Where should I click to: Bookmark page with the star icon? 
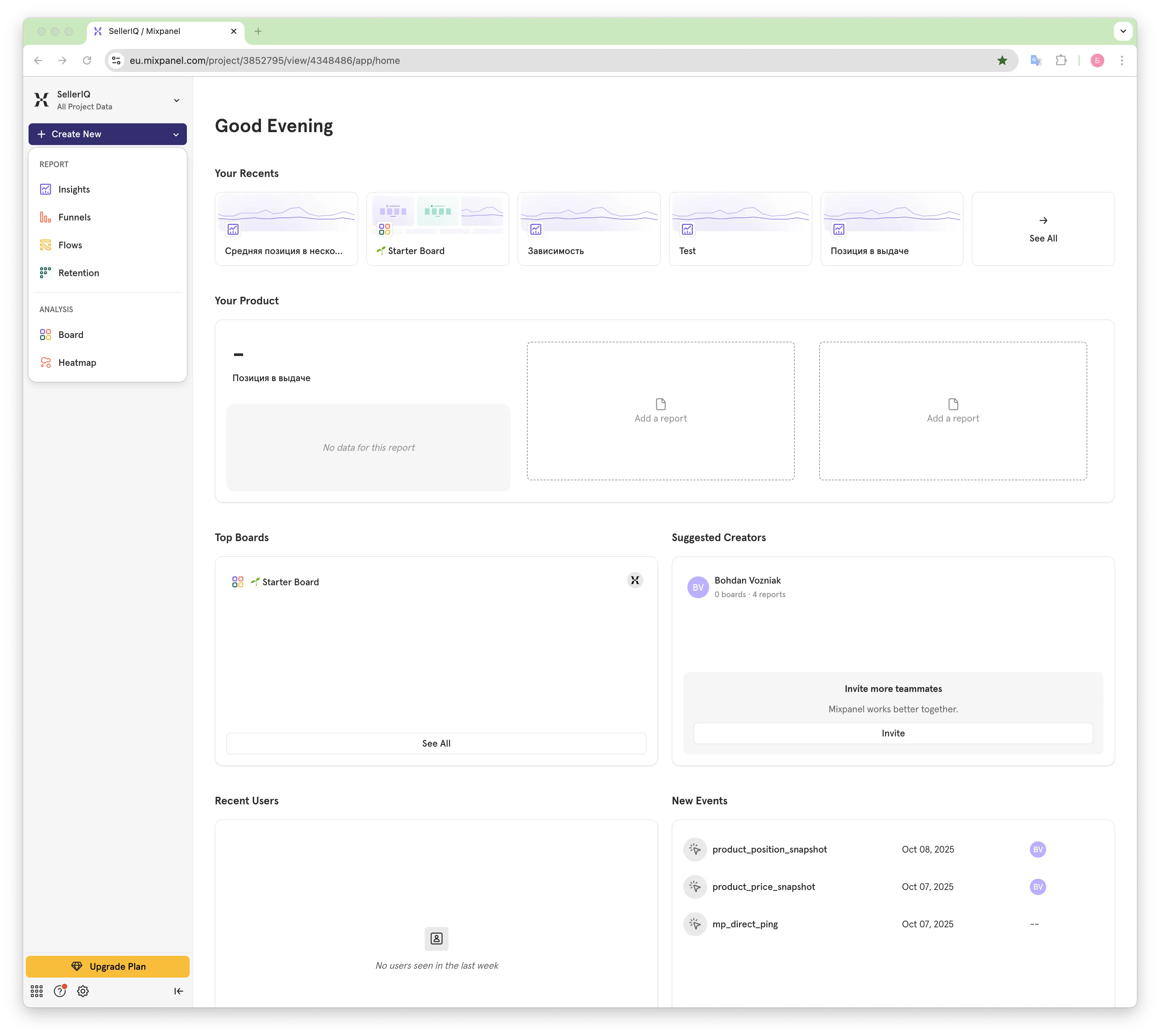click(x=1002, y=60)
